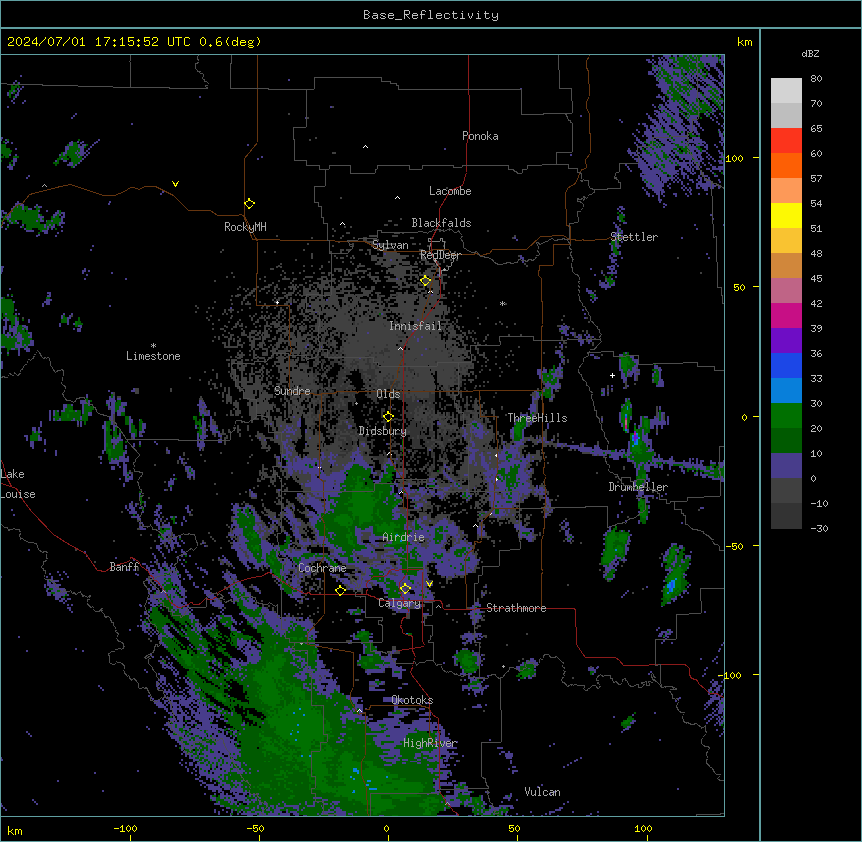The height and width of the screenshot is (842, 862).
Task: Click the RockyMH label
Action: coord(245,226)
